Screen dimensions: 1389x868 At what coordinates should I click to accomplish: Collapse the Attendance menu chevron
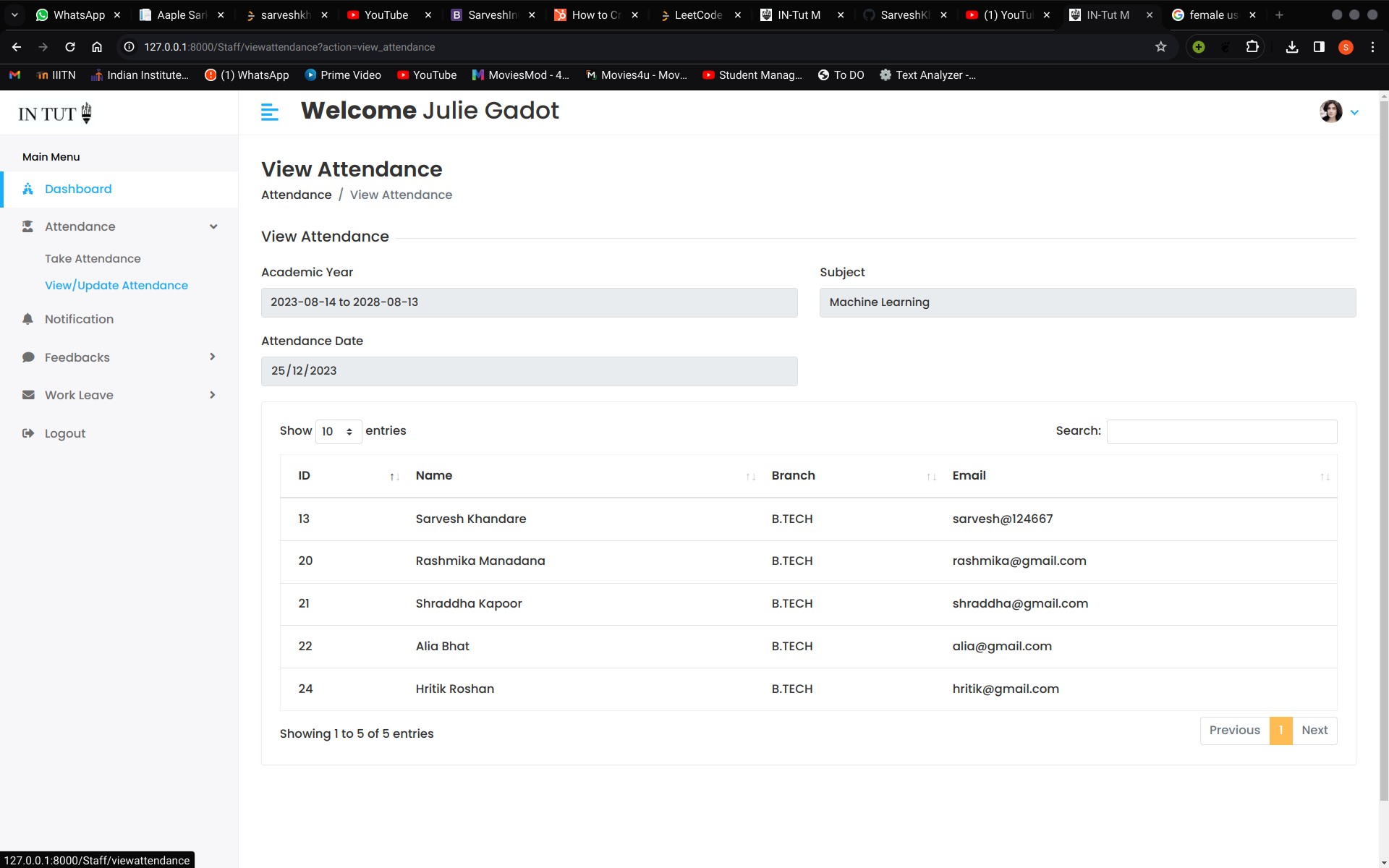click(213, 226)
